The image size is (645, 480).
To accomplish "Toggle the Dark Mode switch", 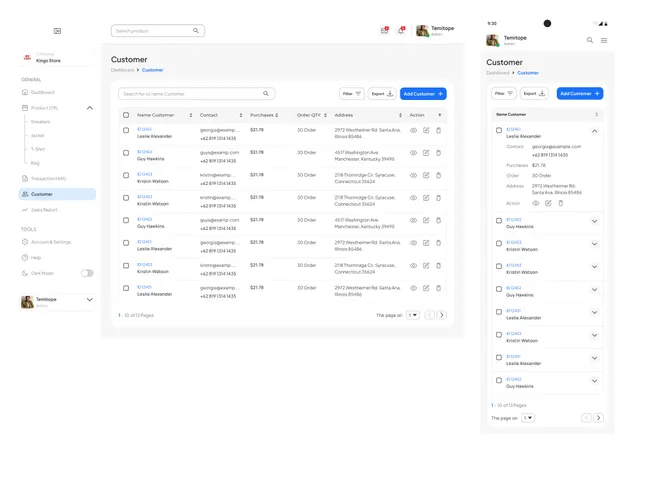I will point(87,273).
